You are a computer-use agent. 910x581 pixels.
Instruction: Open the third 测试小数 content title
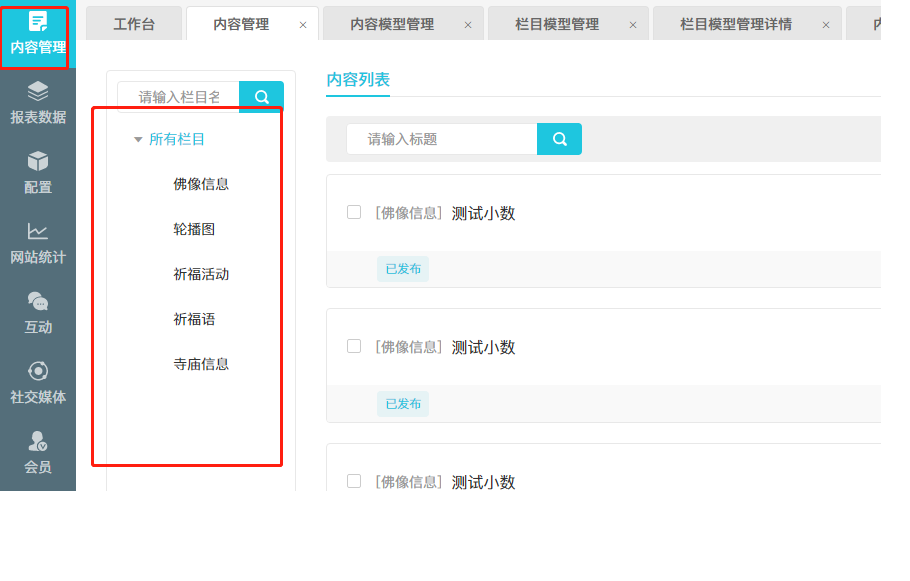[x=483, y=482]
